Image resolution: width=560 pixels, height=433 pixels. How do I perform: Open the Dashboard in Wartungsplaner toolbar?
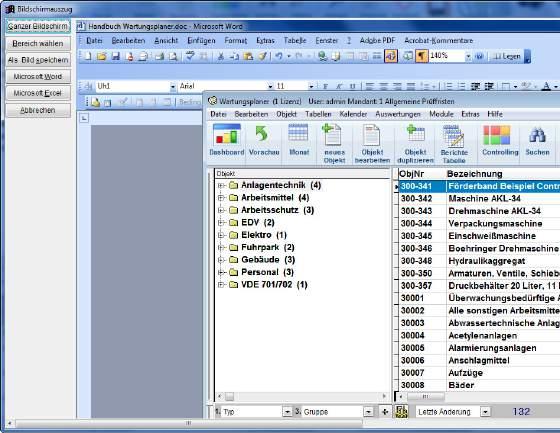pyautogui.click(x=227, y=140)
